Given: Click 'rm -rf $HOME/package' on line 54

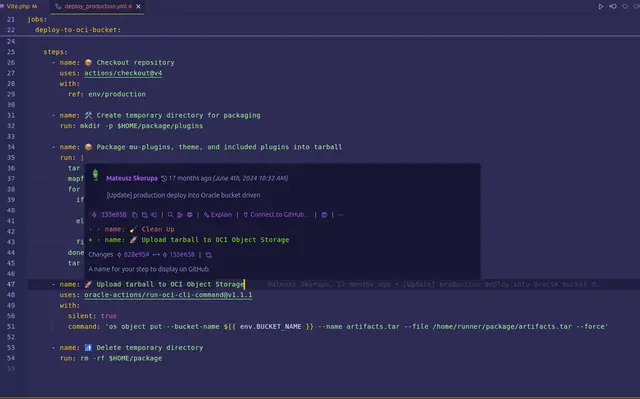Looking at the screenshot, I should click(x=121, y=359).
